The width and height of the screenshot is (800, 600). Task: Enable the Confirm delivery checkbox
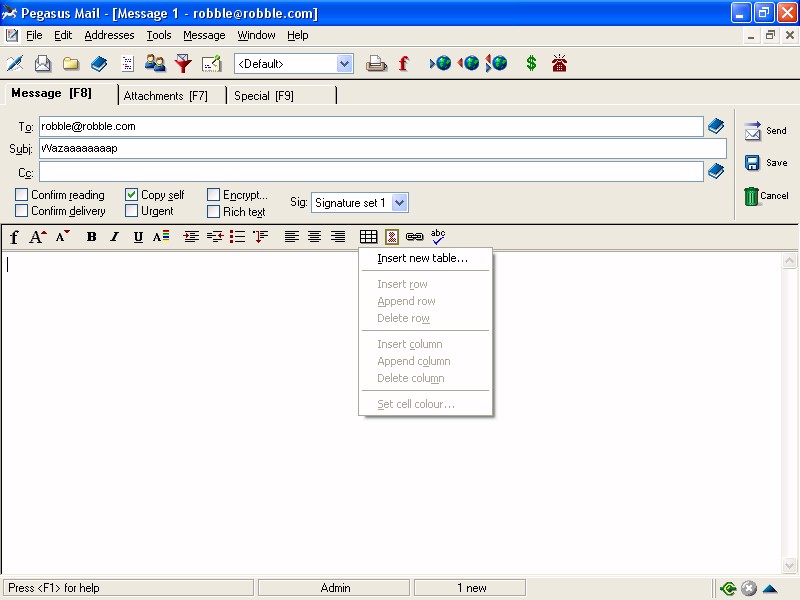pos(21,211)
